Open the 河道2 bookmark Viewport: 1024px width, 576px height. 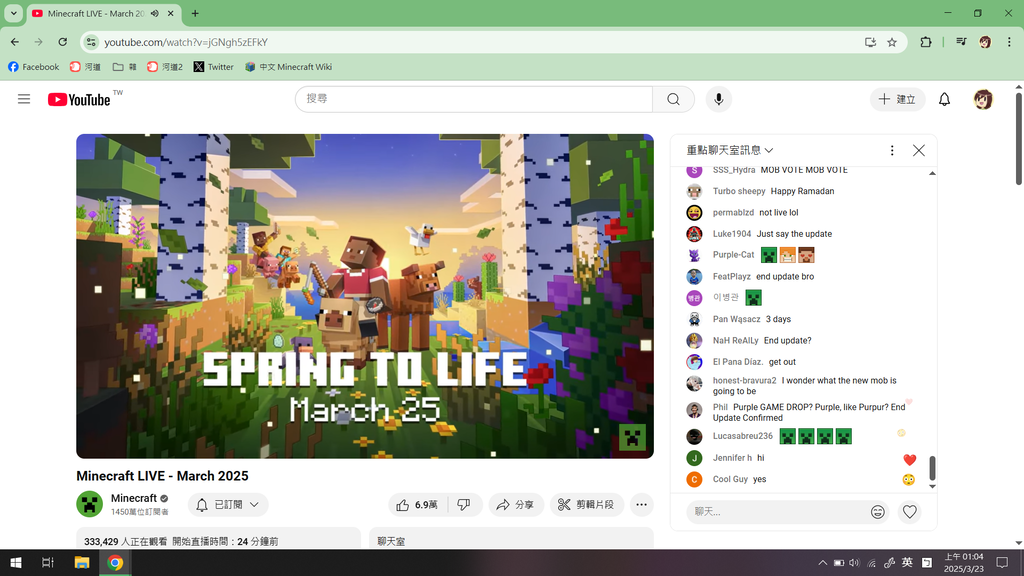click(165, 67)
